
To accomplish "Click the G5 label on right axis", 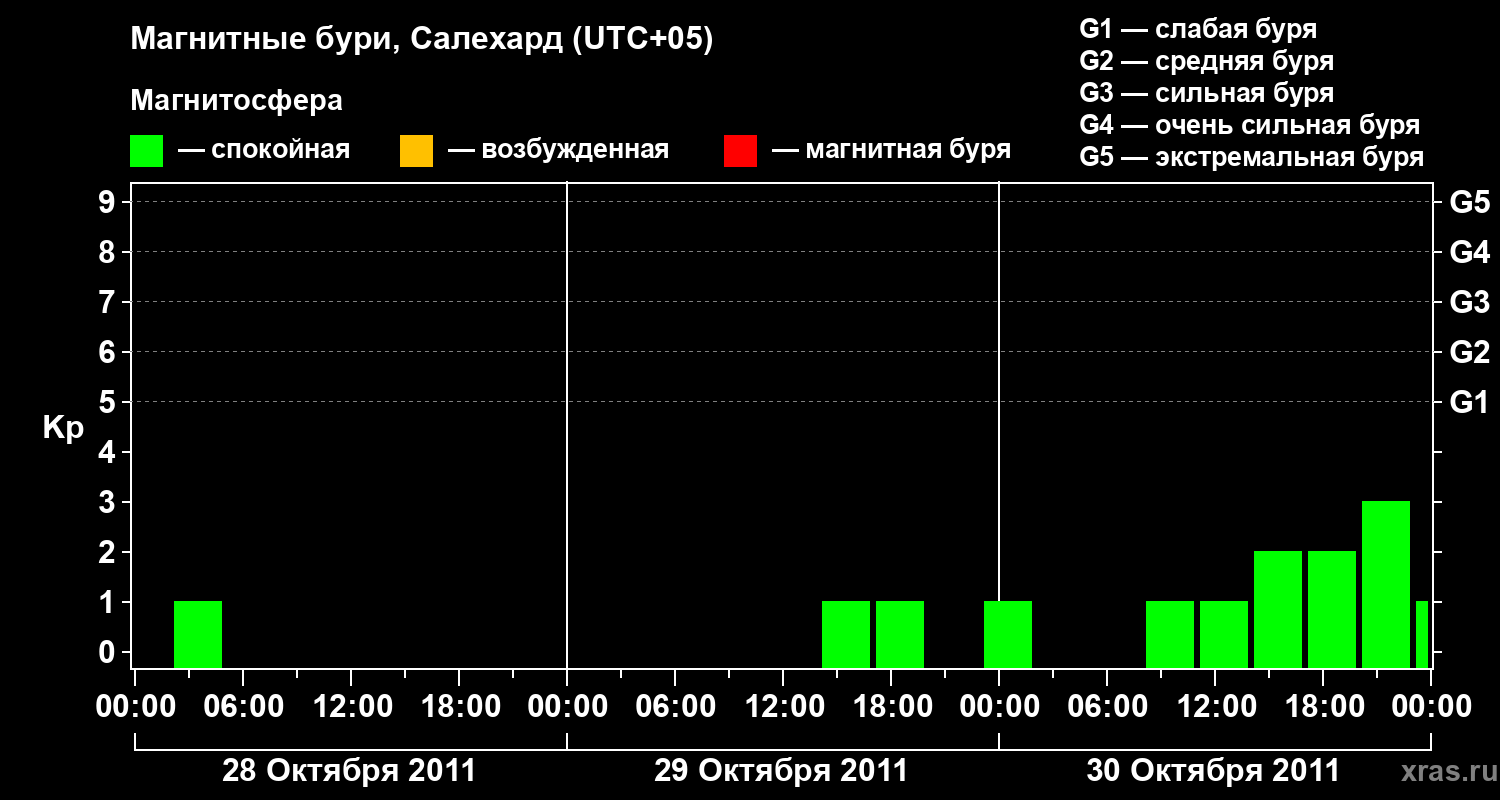I will [x=1470, y=202].
